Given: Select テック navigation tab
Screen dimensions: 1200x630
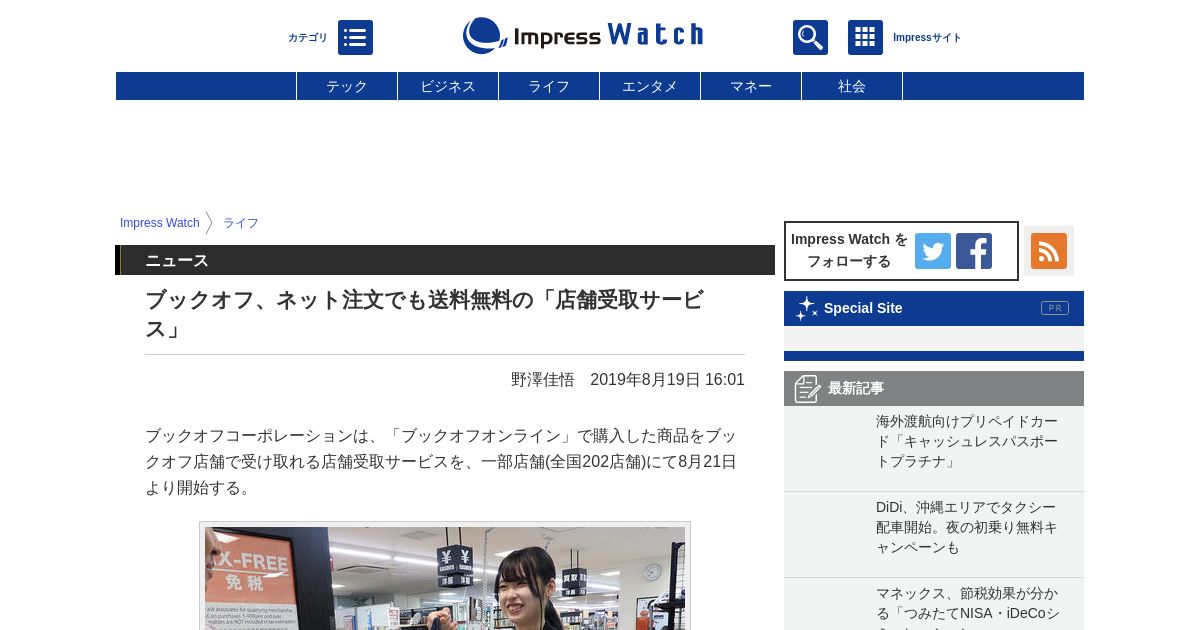Looking at the screenshot, I should coord(347,86).
